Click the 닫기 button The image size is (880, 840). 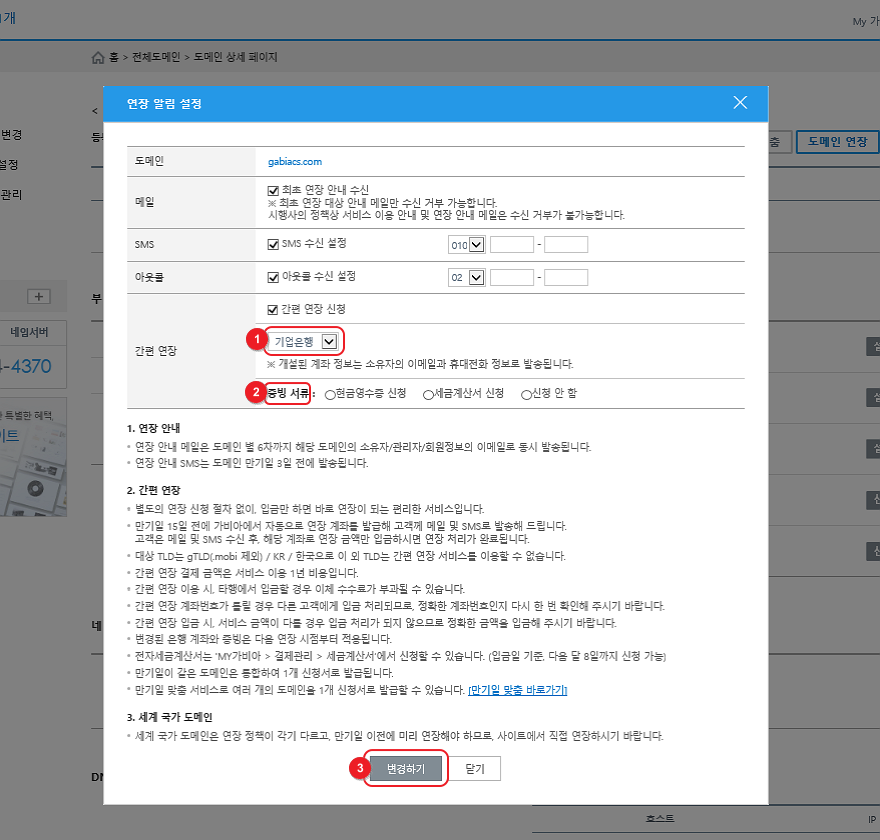[475, 768]
